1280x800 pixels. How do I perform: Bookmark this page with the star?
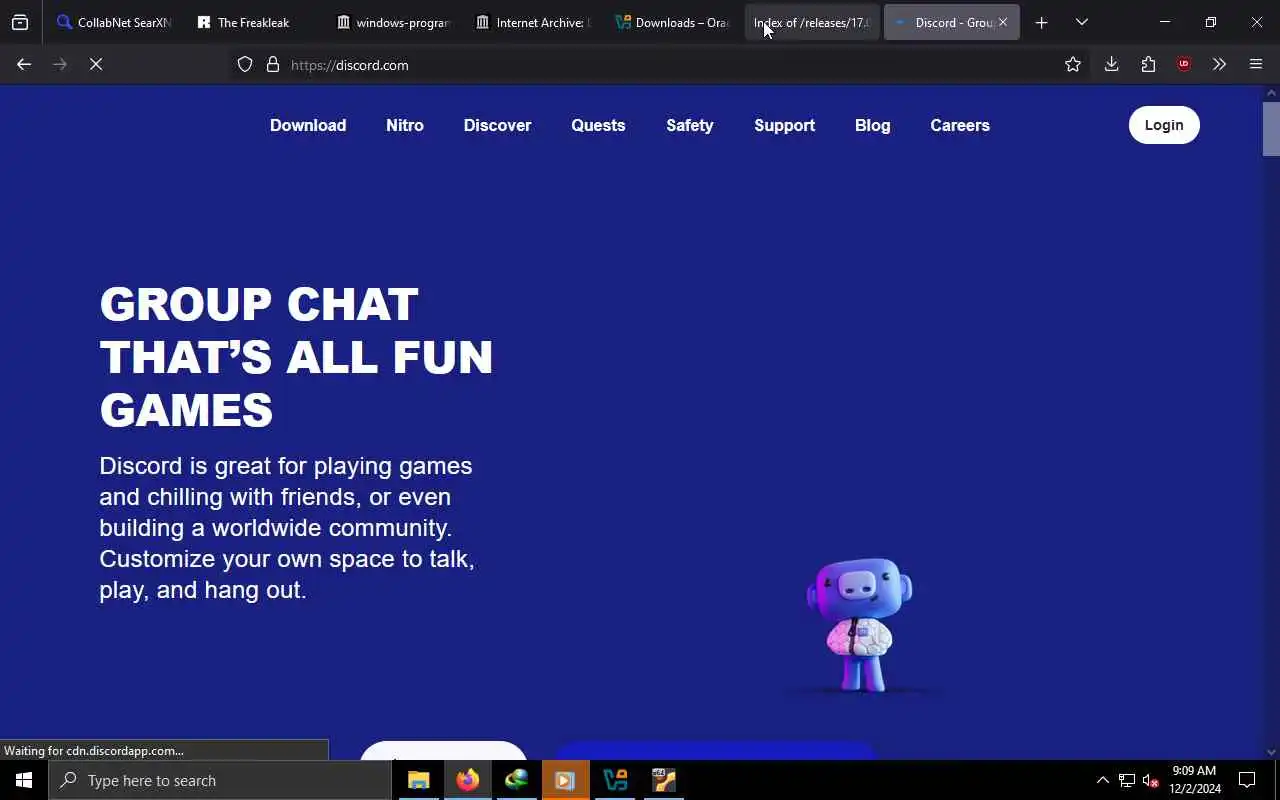point(1073,64)
